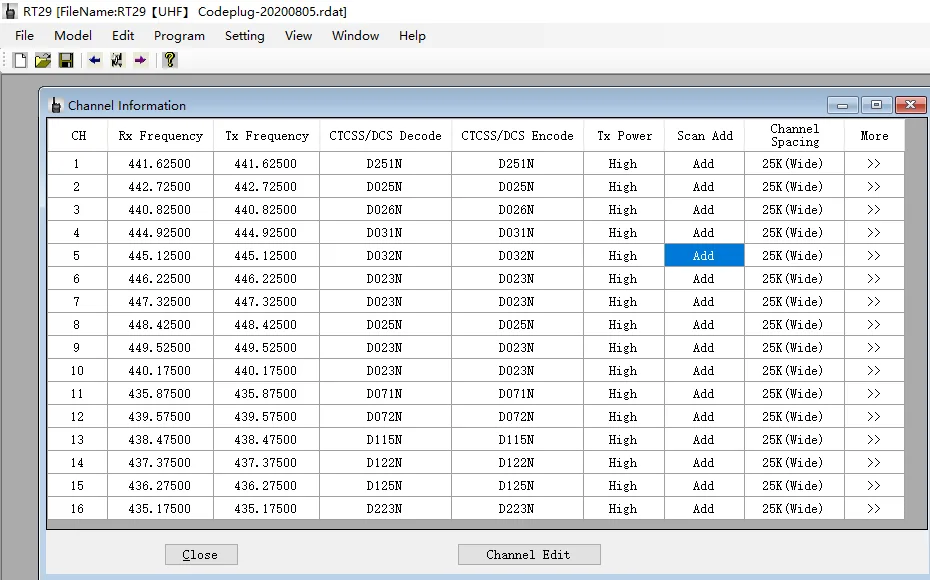The height and width of the screenshot is (580, 930).
Task: Expand More options for channel 16
Action: 874,509
